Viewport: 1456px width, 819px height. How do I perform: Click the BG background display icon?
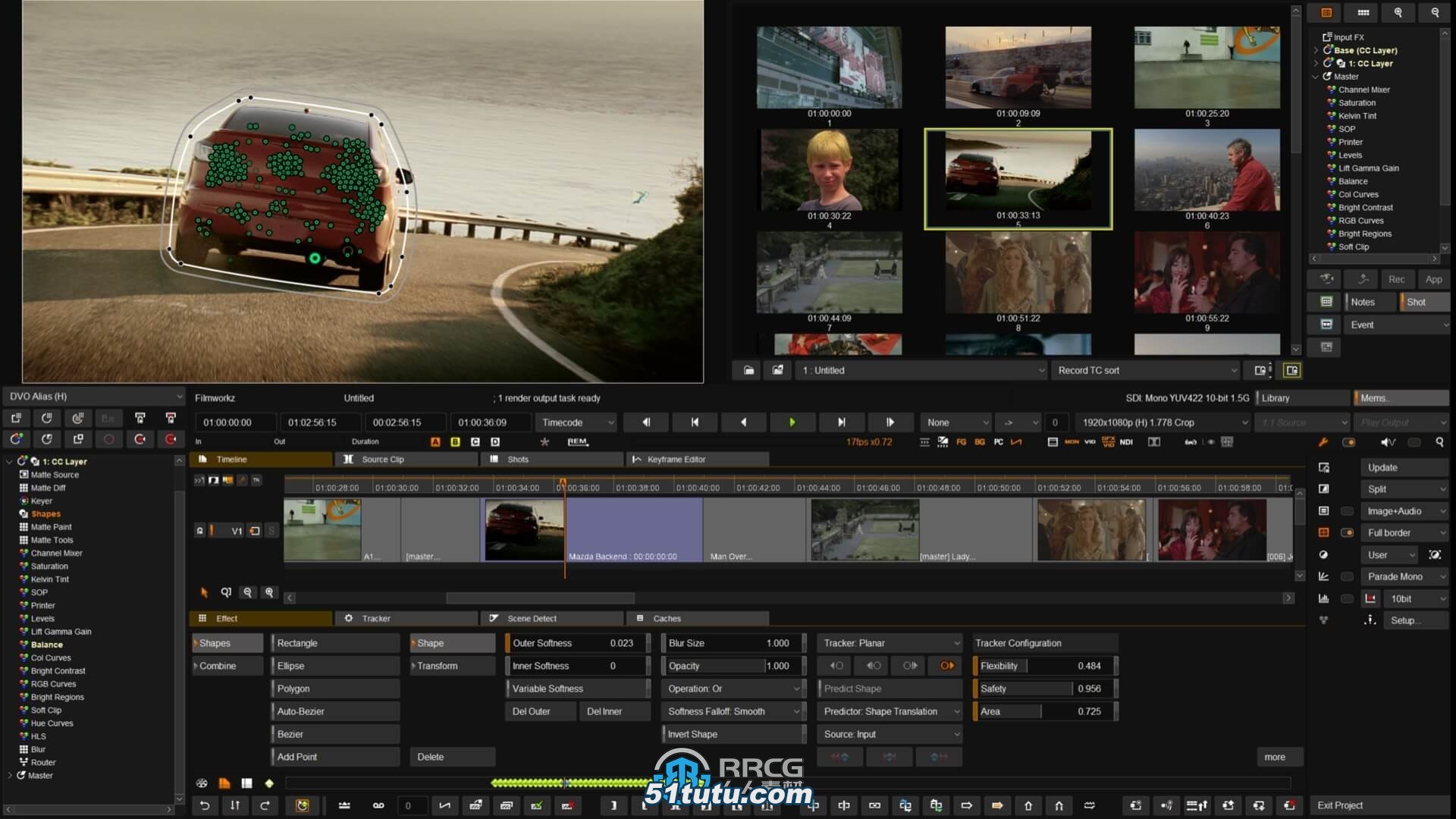(980, 441)
